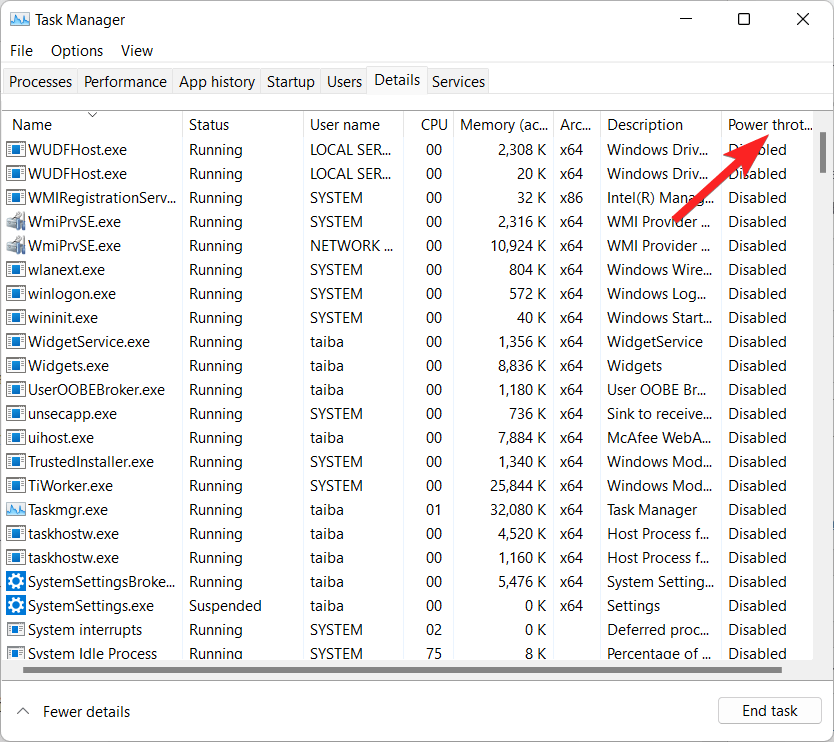The width and height of the screenshot is (834, 742).
Task: Click the SystemSettingsBroker.exe gear icon
Action: point(14,581)
